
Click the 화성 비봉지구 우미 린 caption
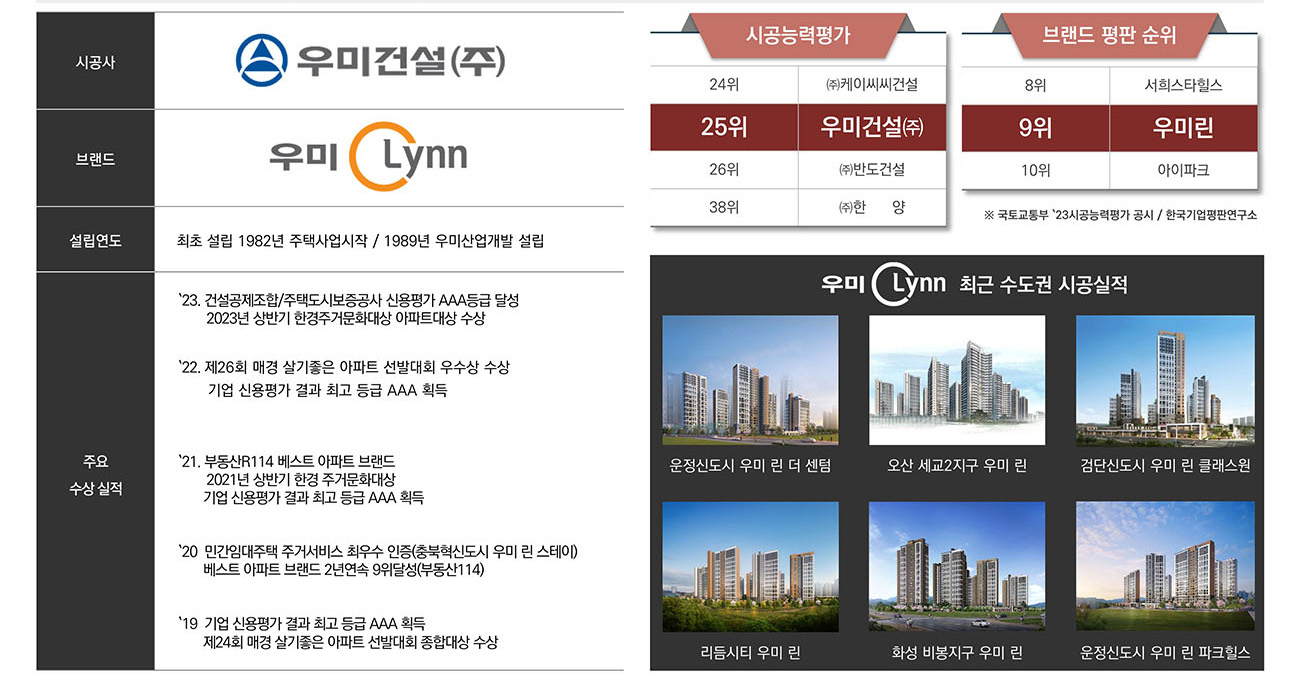click(957, 653)
